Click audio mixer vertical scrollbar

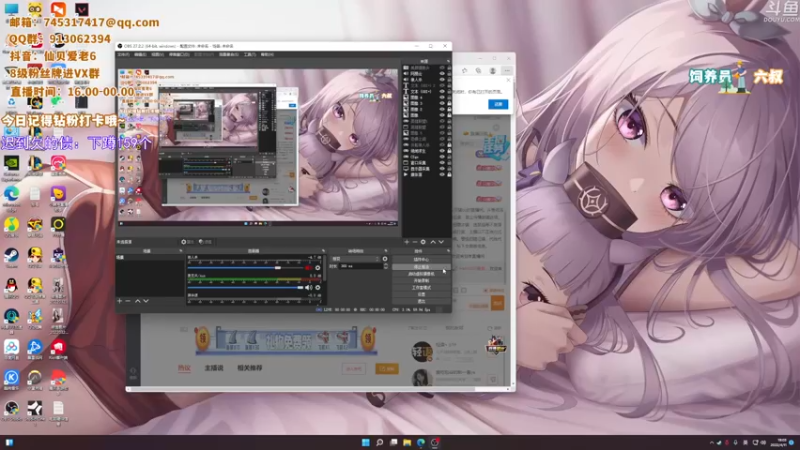click(x=324, y=268)
